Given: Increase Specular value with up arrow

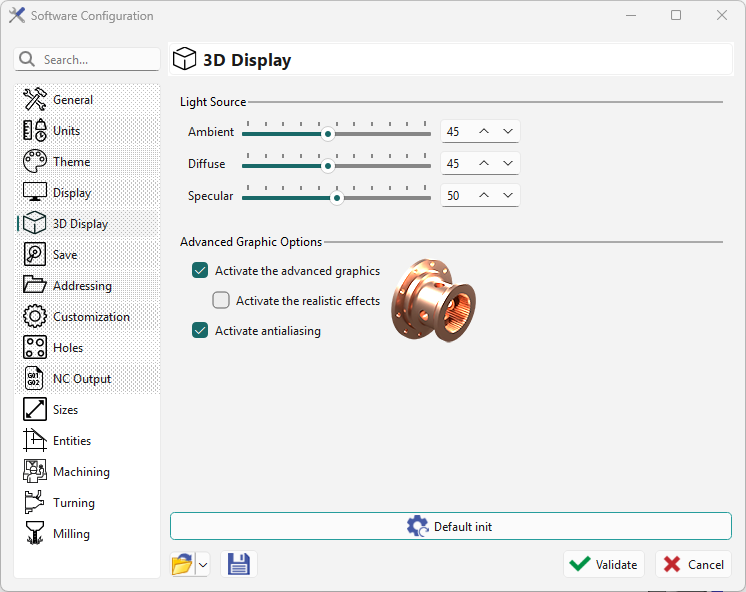Looking at the screenshot, I should point(484,196).
